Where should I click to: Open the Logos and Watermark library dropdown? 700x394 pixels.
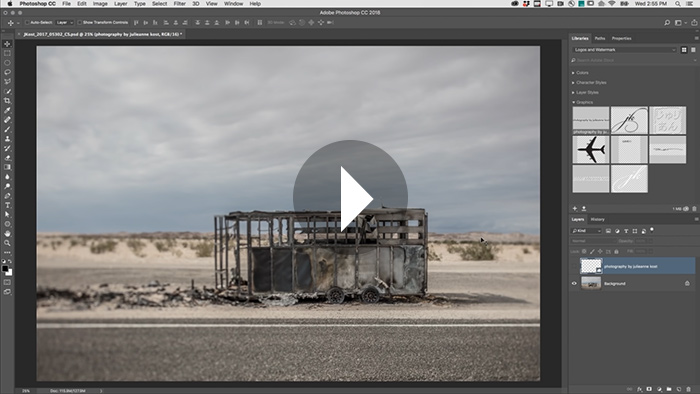tap(624, 50)
